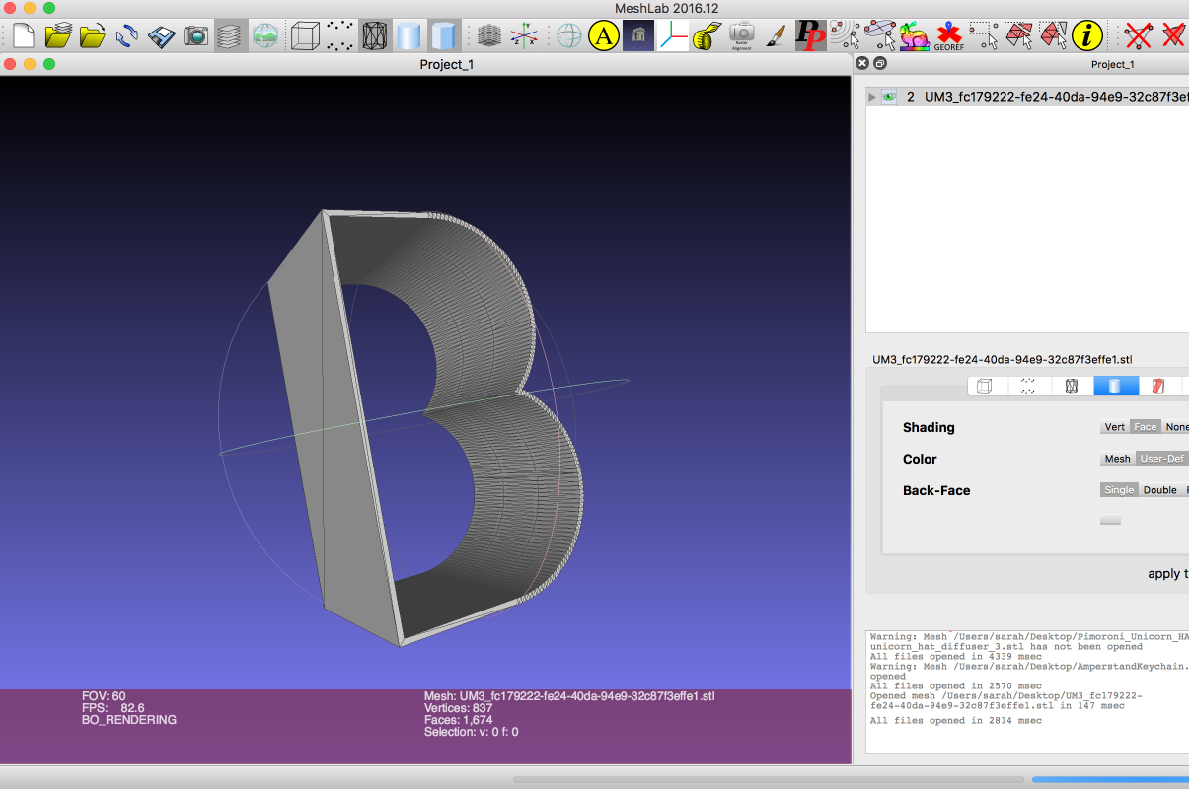The image size is (1189, 793).
Task: Click the Georeferencing tool icon
Action: (x=948, y=37)
